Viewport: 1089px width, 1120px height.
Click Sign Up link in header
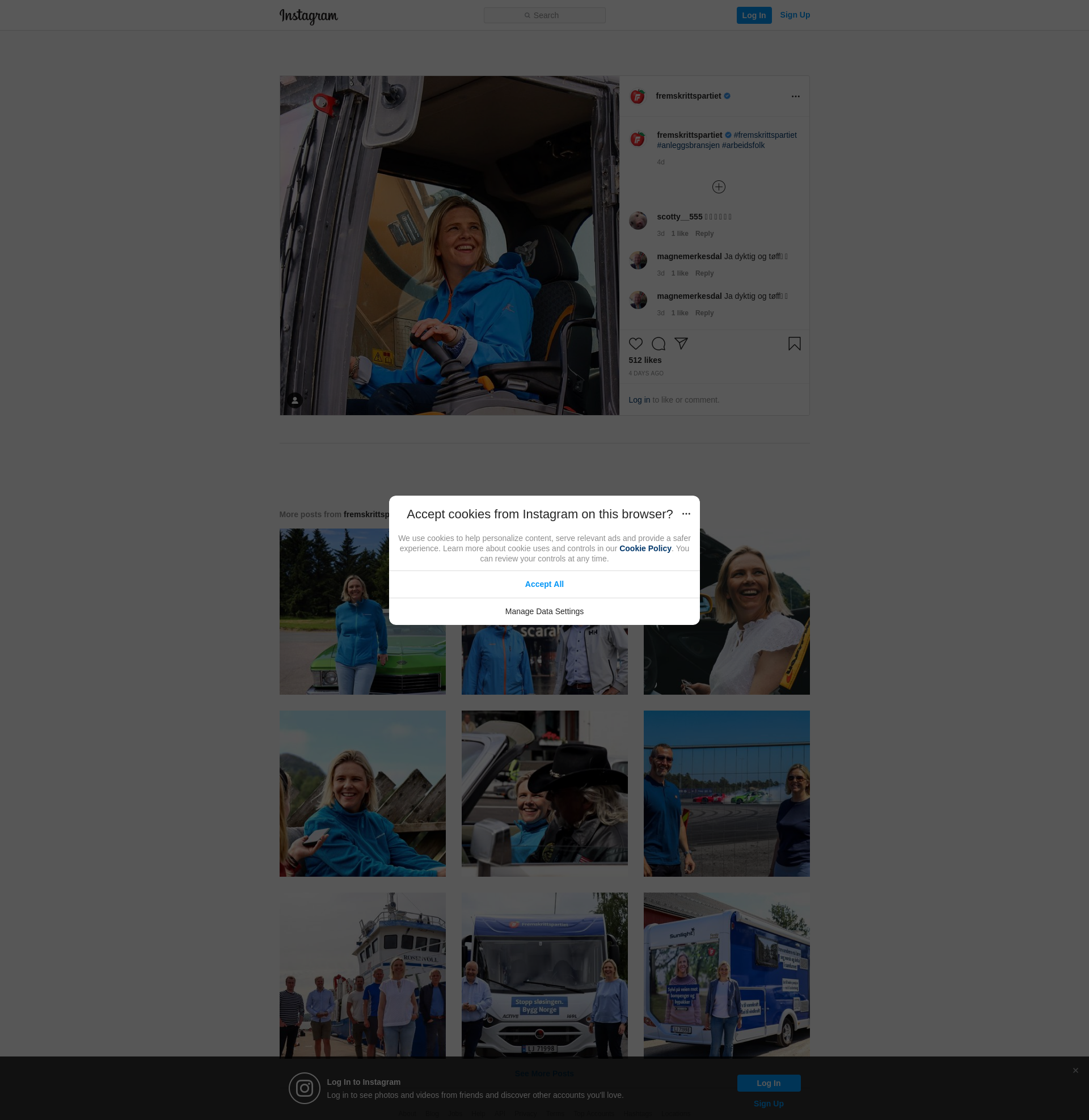click(x=795, y=15)
